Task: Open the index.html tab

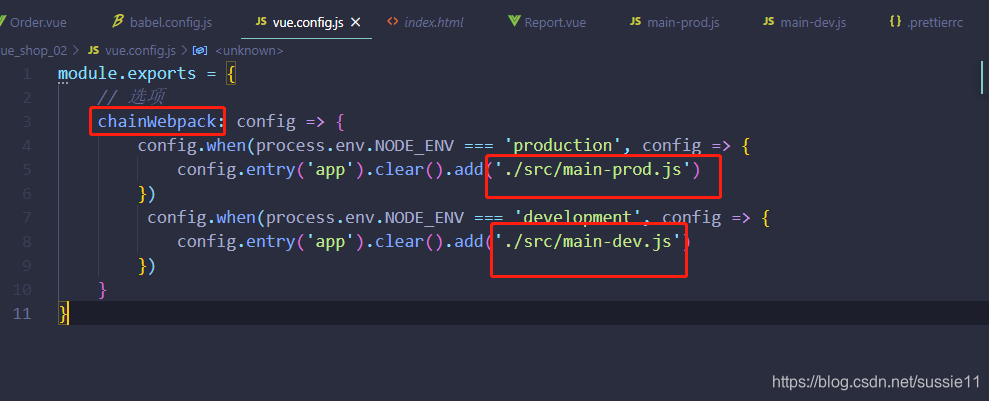Action: point(433,23)
